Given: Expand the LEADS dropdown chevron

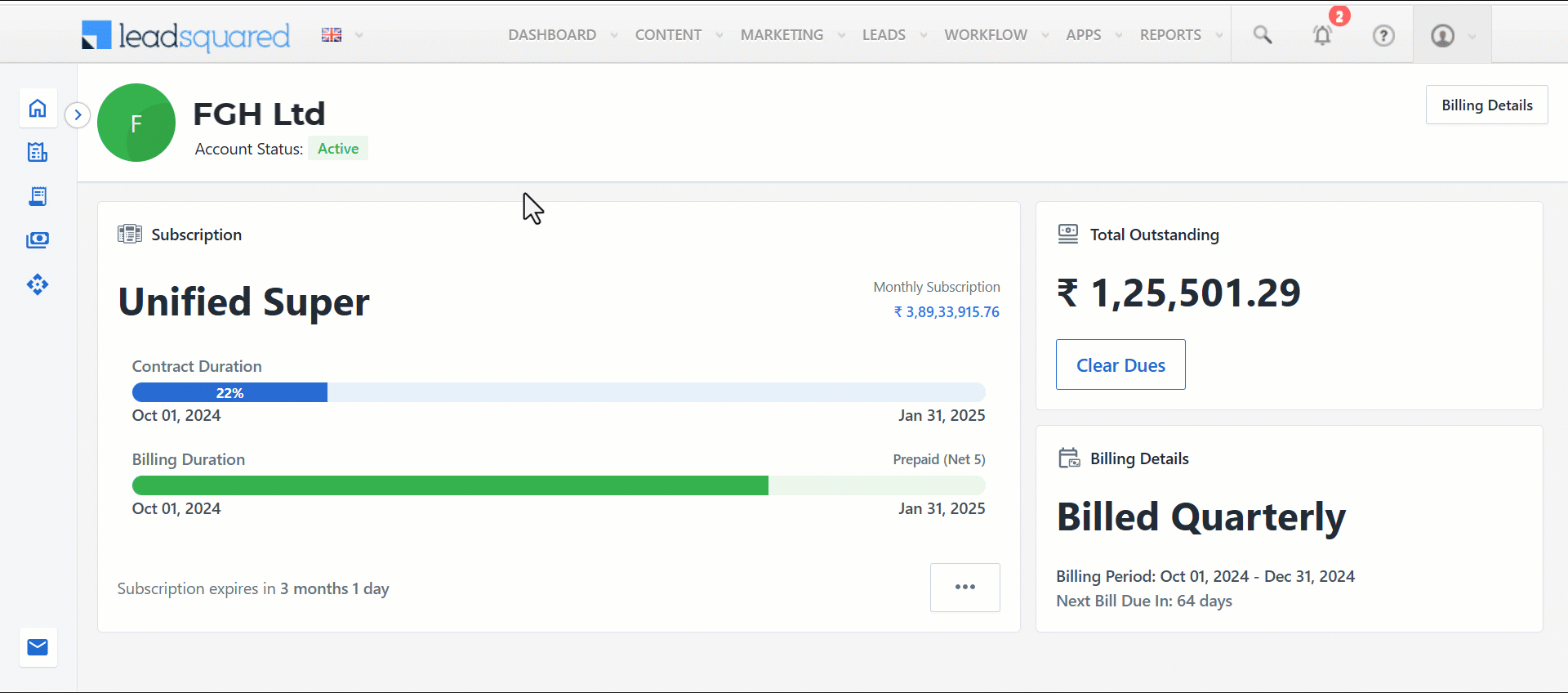Looking at the screenshot, I should click(924, 35).
